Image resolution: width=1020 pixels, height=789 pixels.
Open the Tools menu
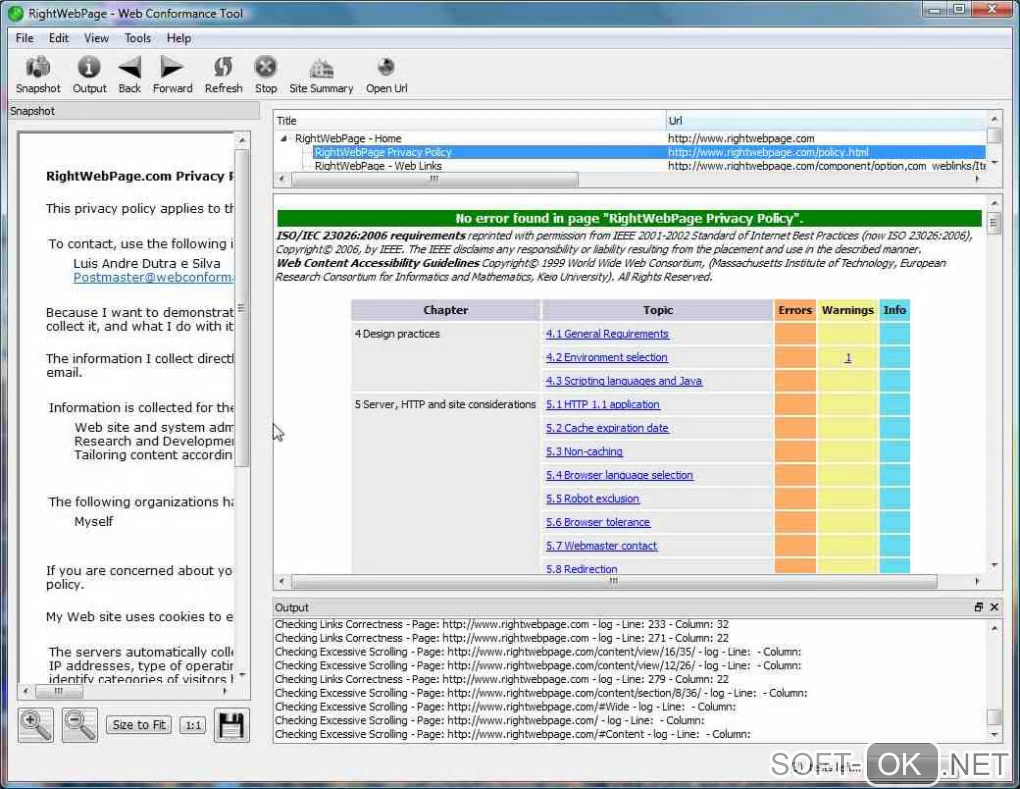[x=138, y=38]
